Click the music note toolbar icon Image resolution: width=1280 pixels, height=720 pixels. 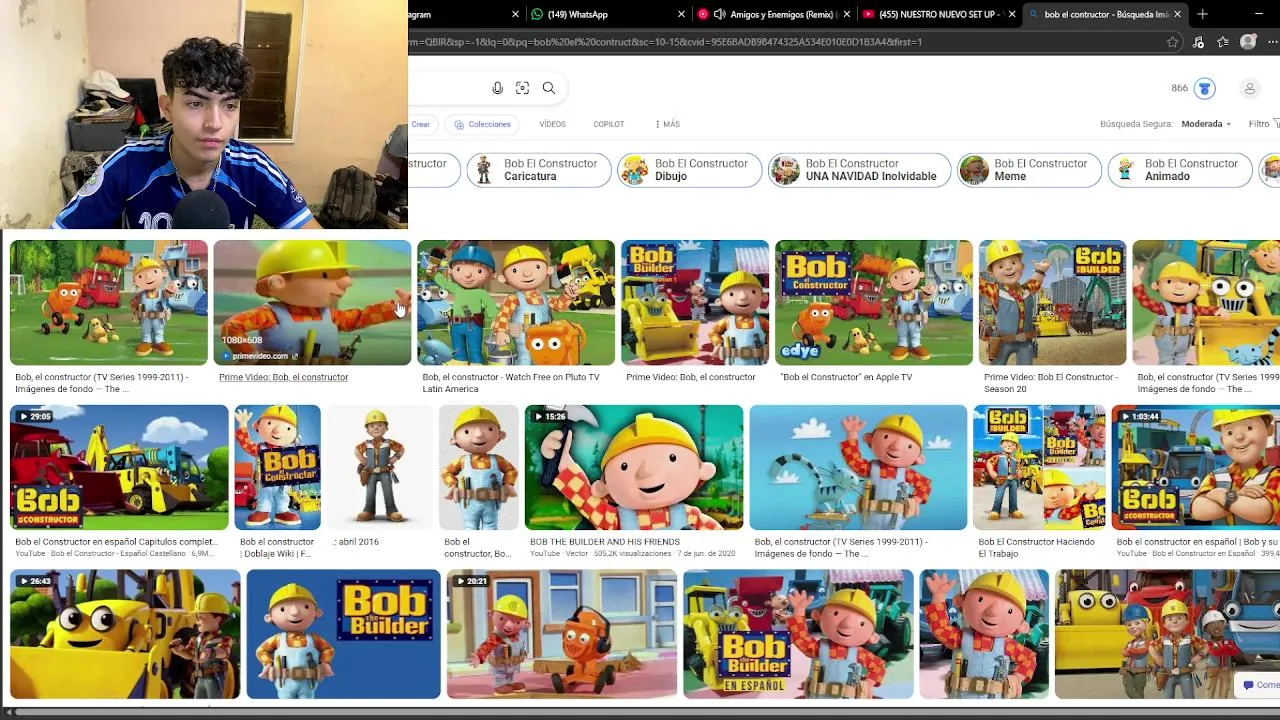pyautogui.click(x=1198, y=42)
